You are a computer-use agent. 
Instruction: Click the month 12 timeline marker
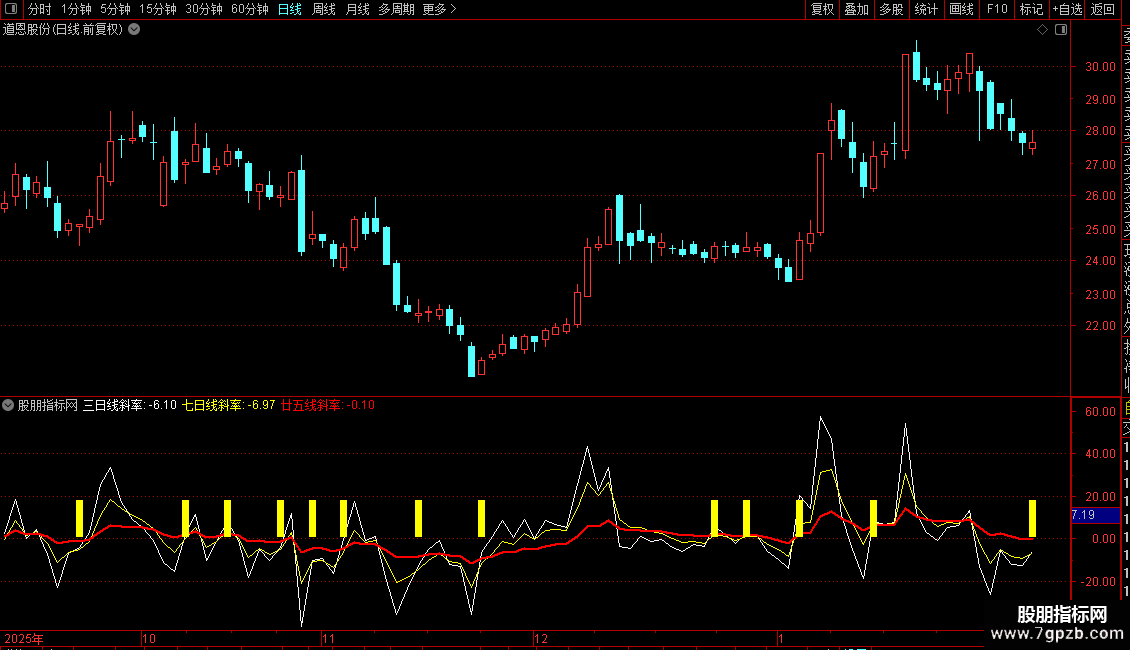pyautogui.click(x=541, y=638)
